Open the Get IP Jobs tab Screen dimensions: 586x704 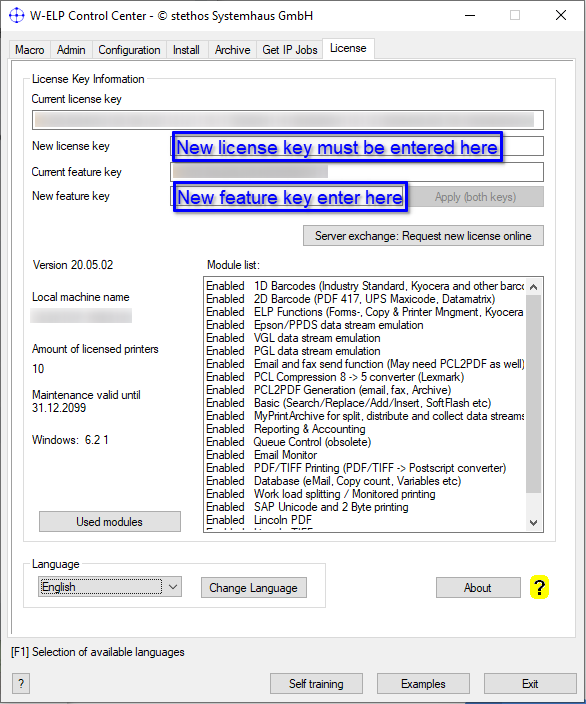pos(290,50)
